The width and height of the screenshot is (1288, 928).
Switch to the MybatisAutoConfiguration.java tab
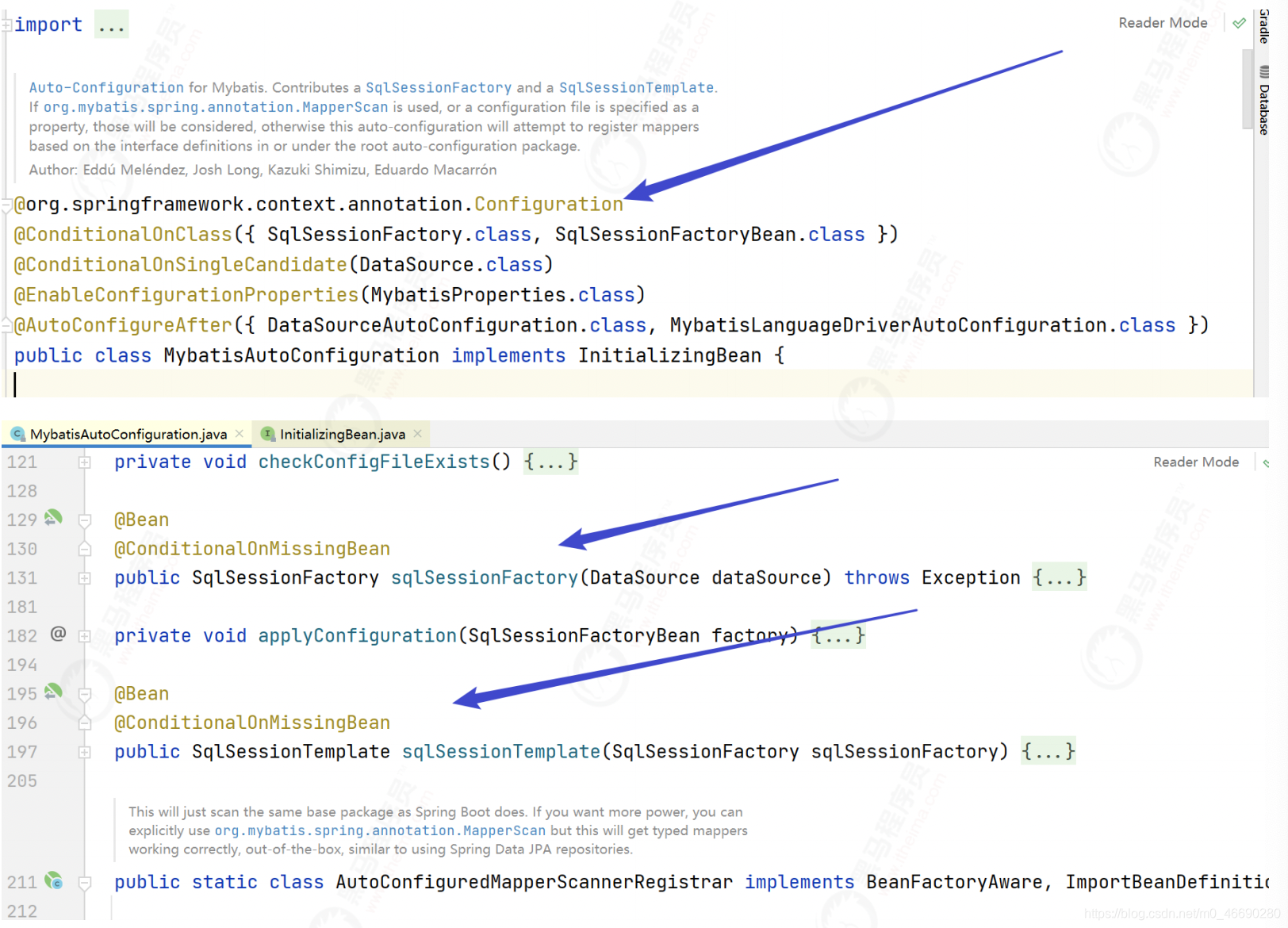click(128, 434)
